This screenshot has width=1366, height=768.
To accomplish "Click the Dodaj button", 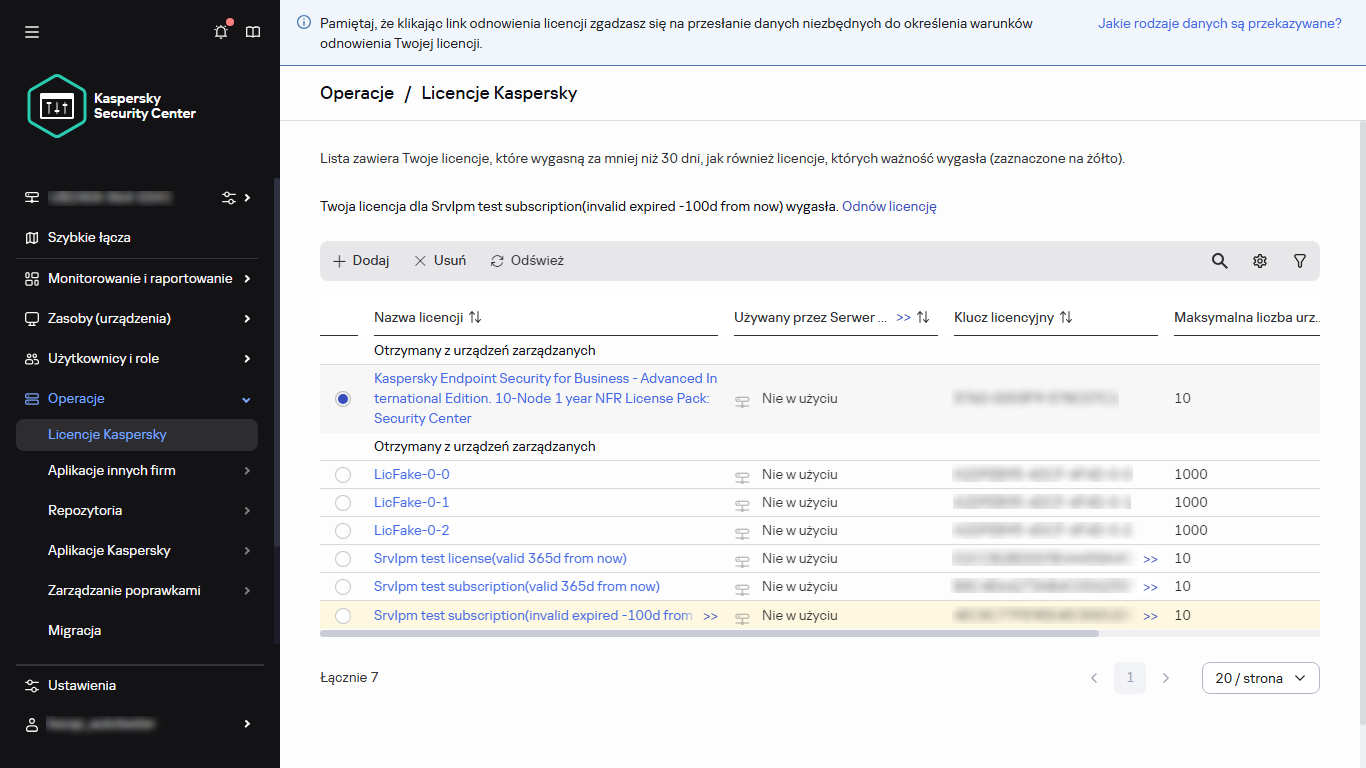I will (361, 261).
